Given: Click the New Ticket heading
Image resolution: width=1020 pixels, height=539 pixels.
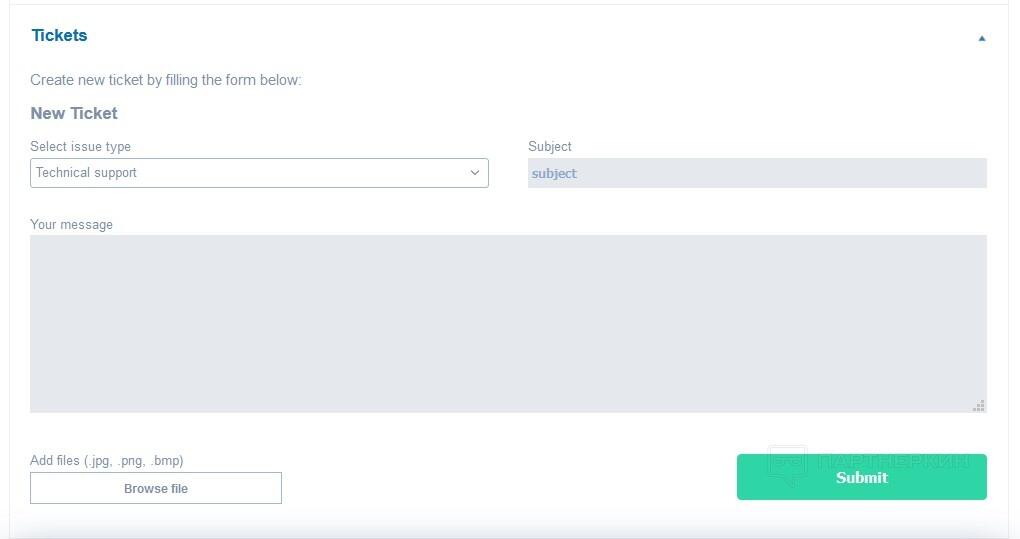Looking at the screenshot, I should [x=74, y=114].
